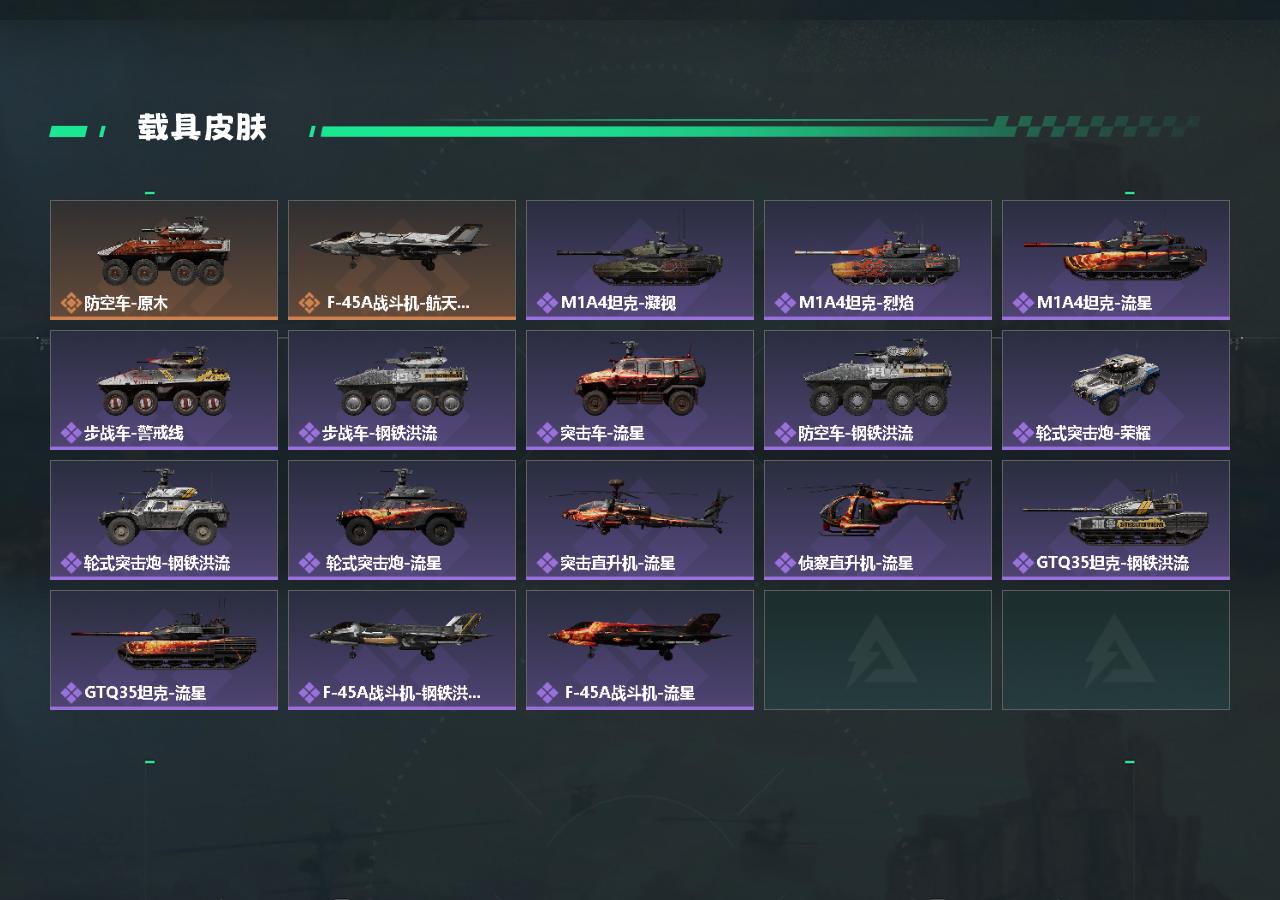The image size is (1280, 900).
Task: Click the first empty skin slot
Action: 878,650
